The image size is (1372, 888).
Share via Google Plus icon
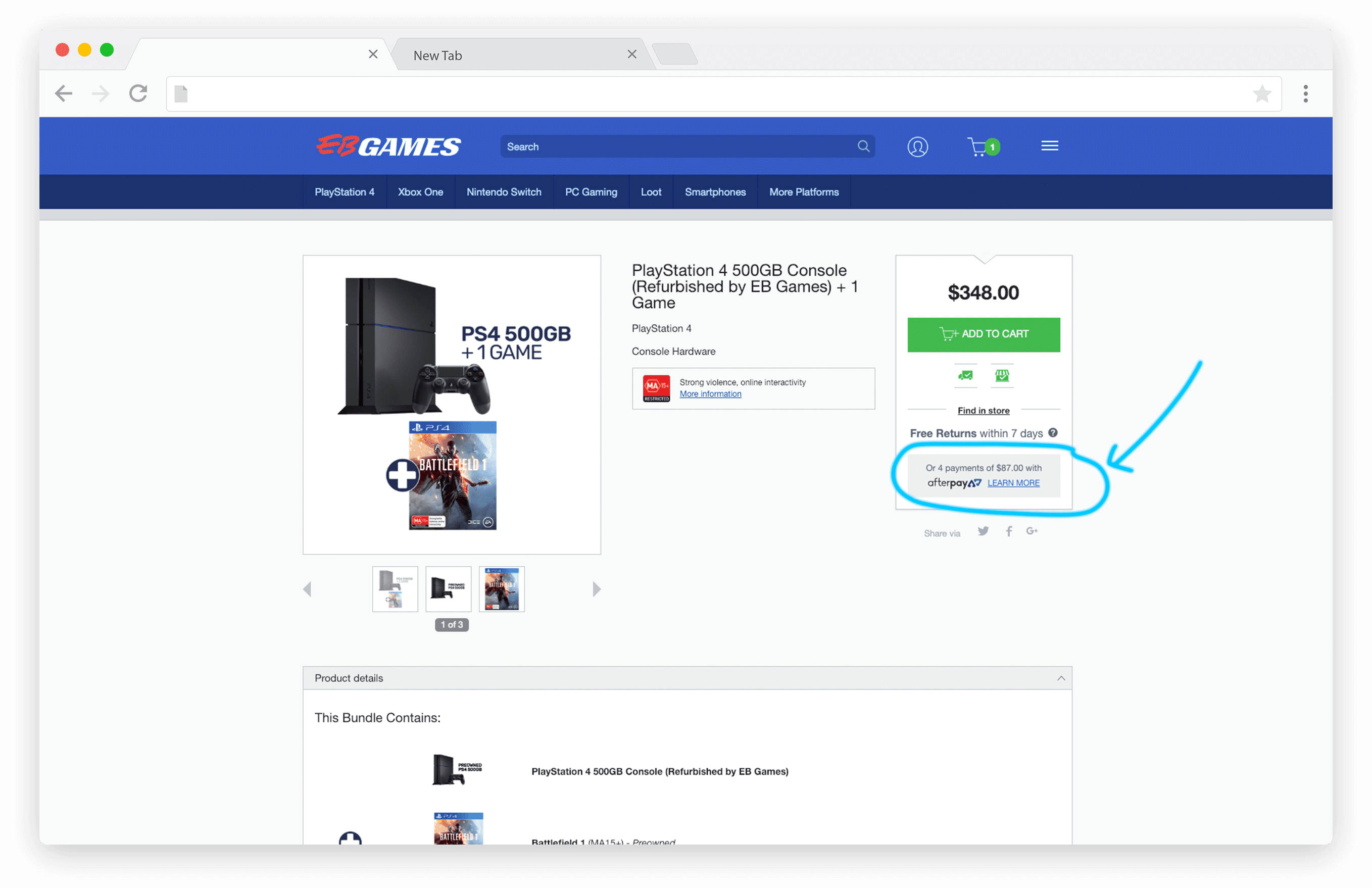[1032, 531]
